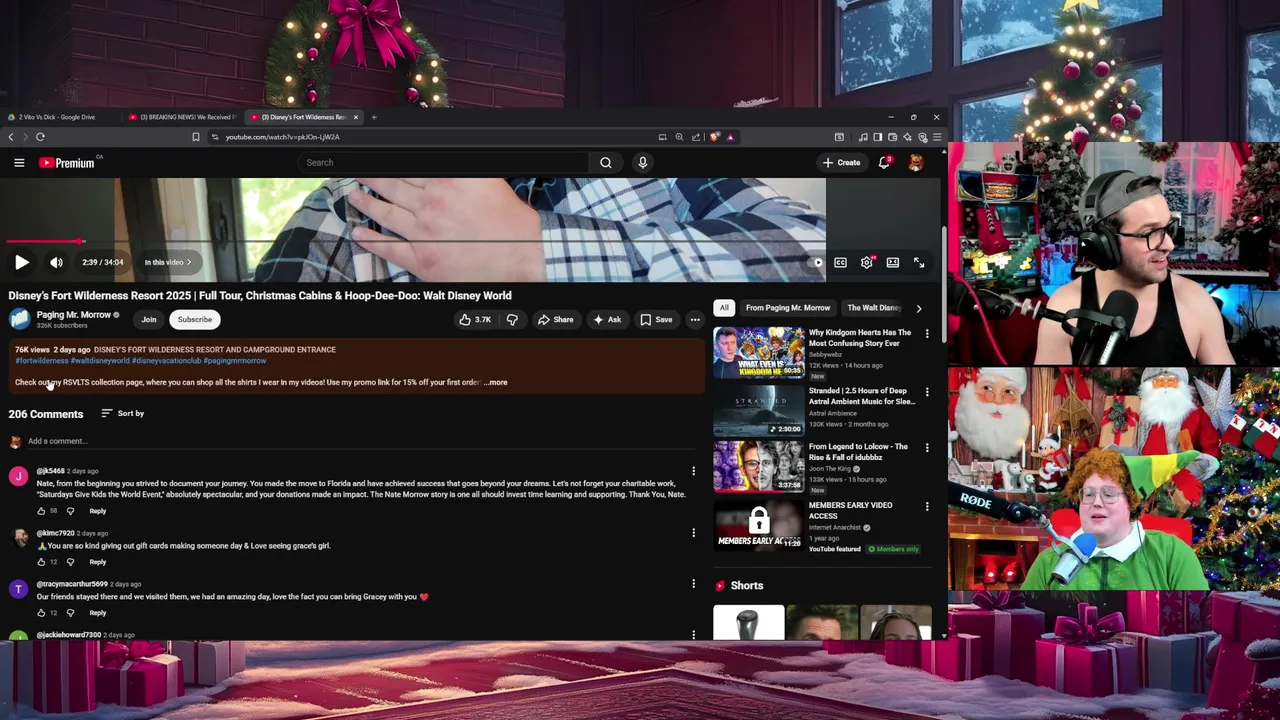Toggle closed captions (CC)
The height and width of the screenshot is (720, 1280).
(x=840, y=262)
